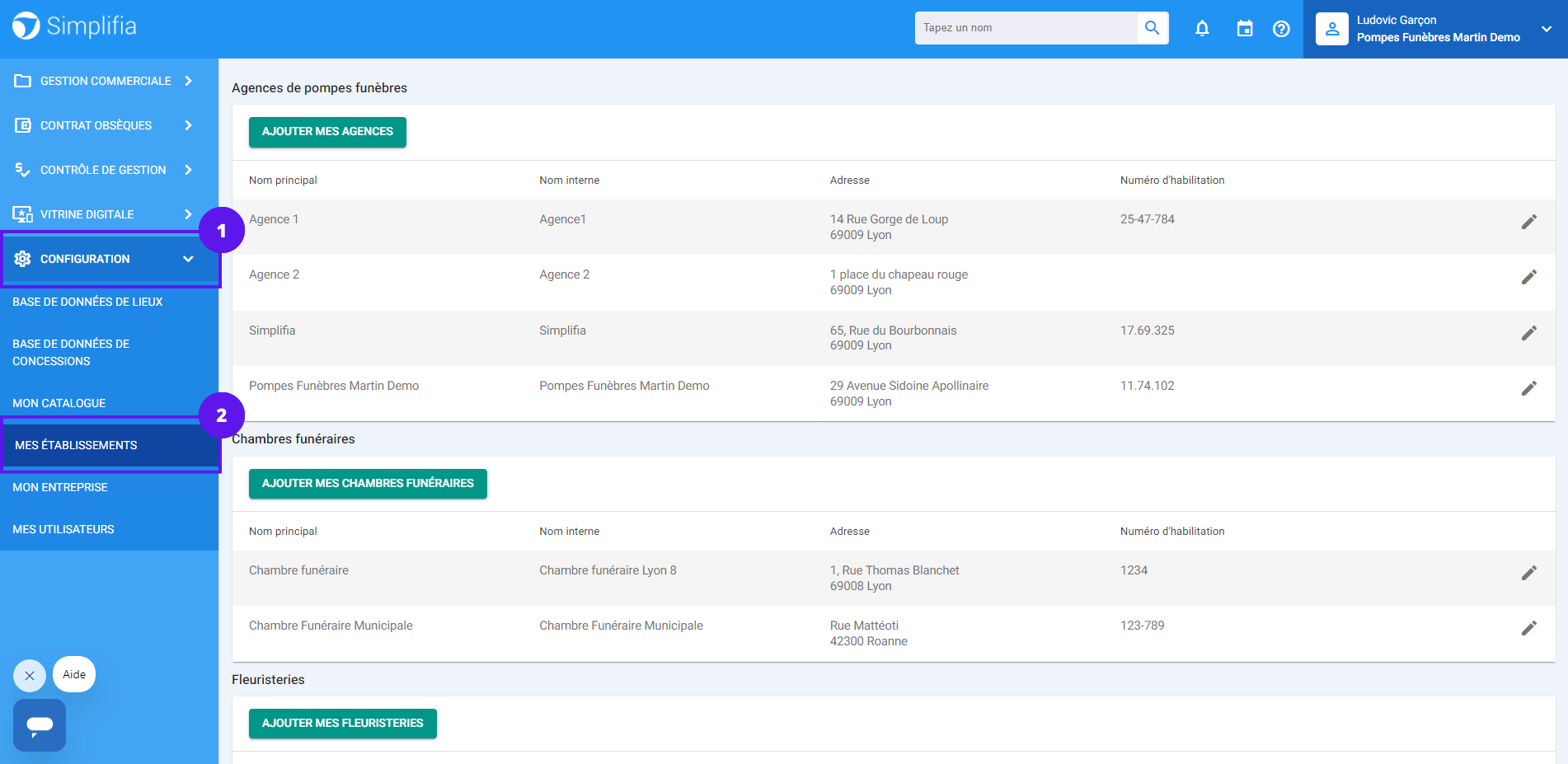Open the chat bubble widget
This screenshot has height=764, width=1568.
(40, 725)
